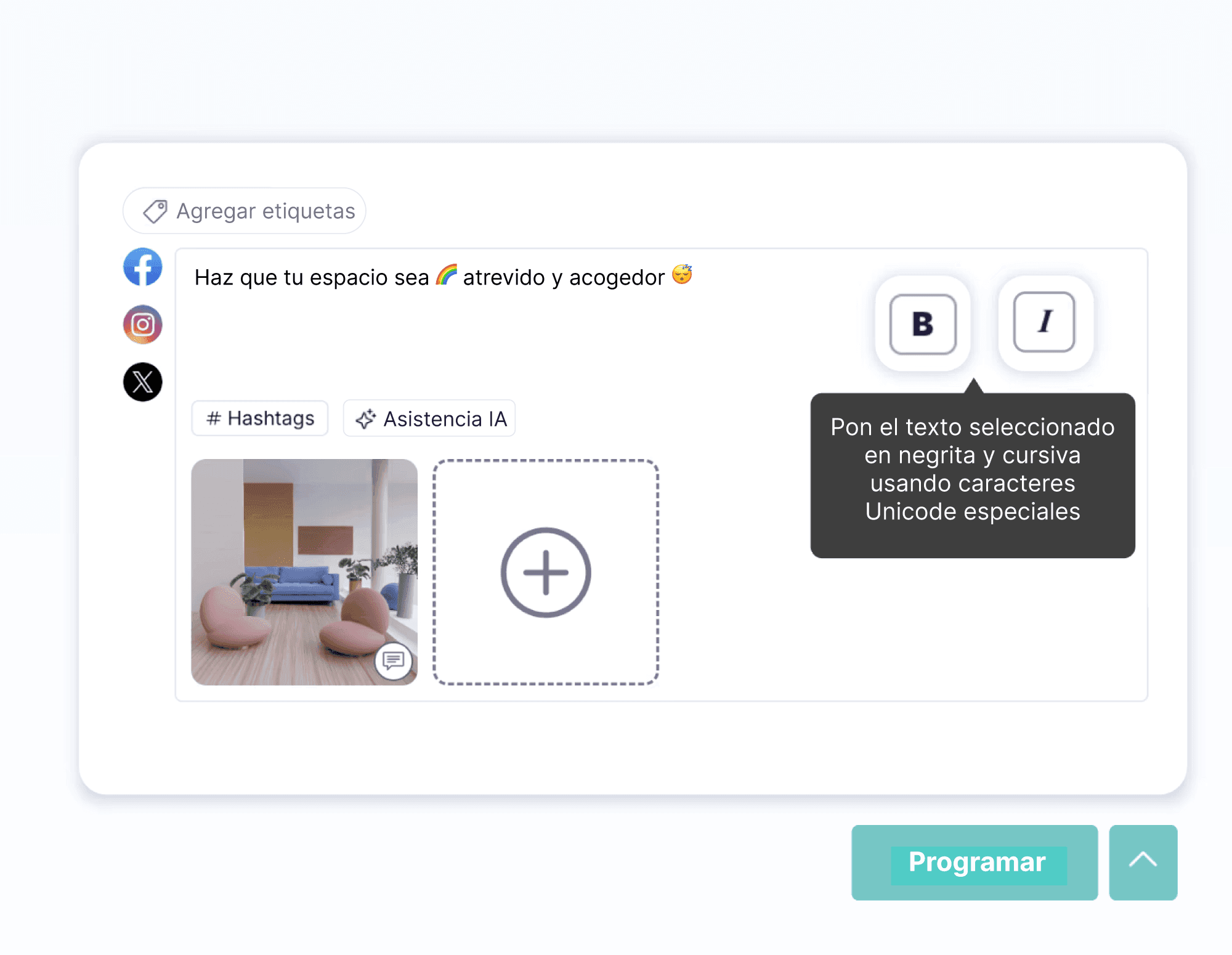Click the alt-text comment icon on the image
The image size is (1232, 955).
[393, 661]
